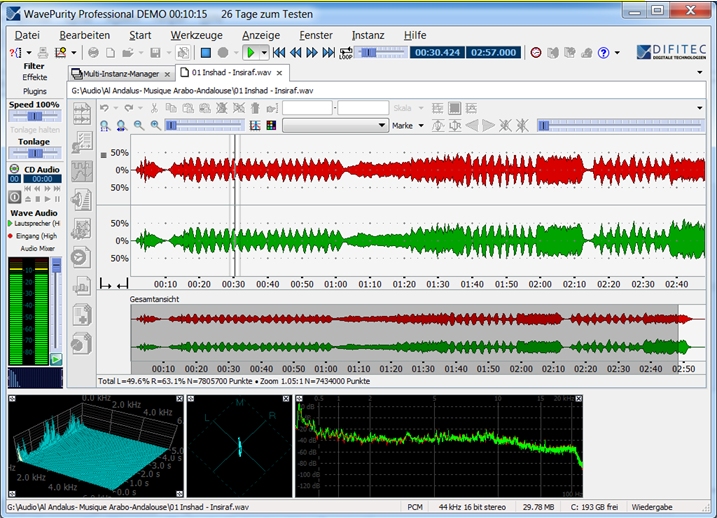717x518 pixels.
Task: Open the dropdown arrow beside the Play button
Action: point(265,52)
